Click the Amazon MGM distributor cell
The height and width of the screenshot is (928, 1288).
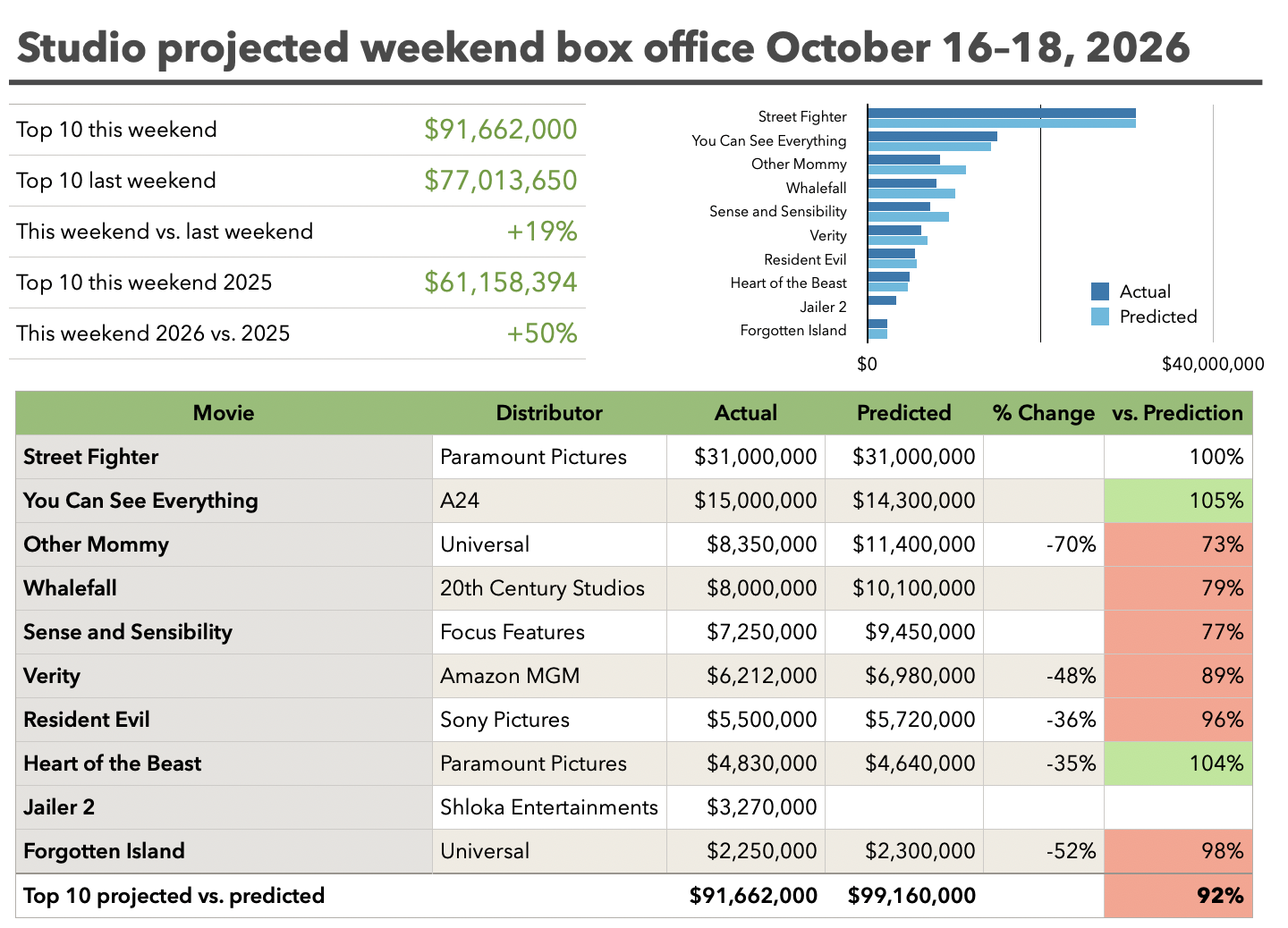click(x=550, y=676)
